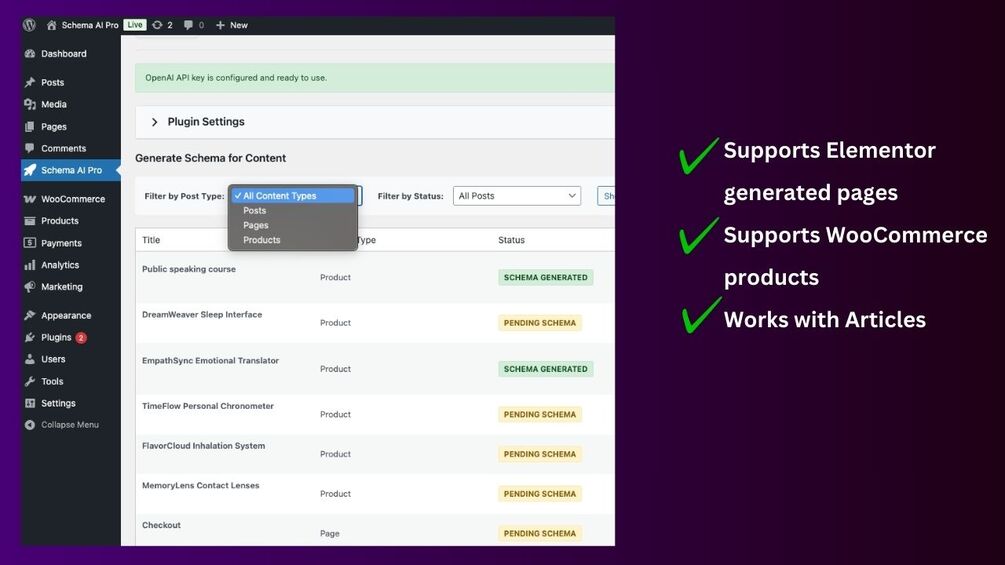Click the Payments dollar icon
This screenshot has height=565, width=1005.
click(29, 243)
